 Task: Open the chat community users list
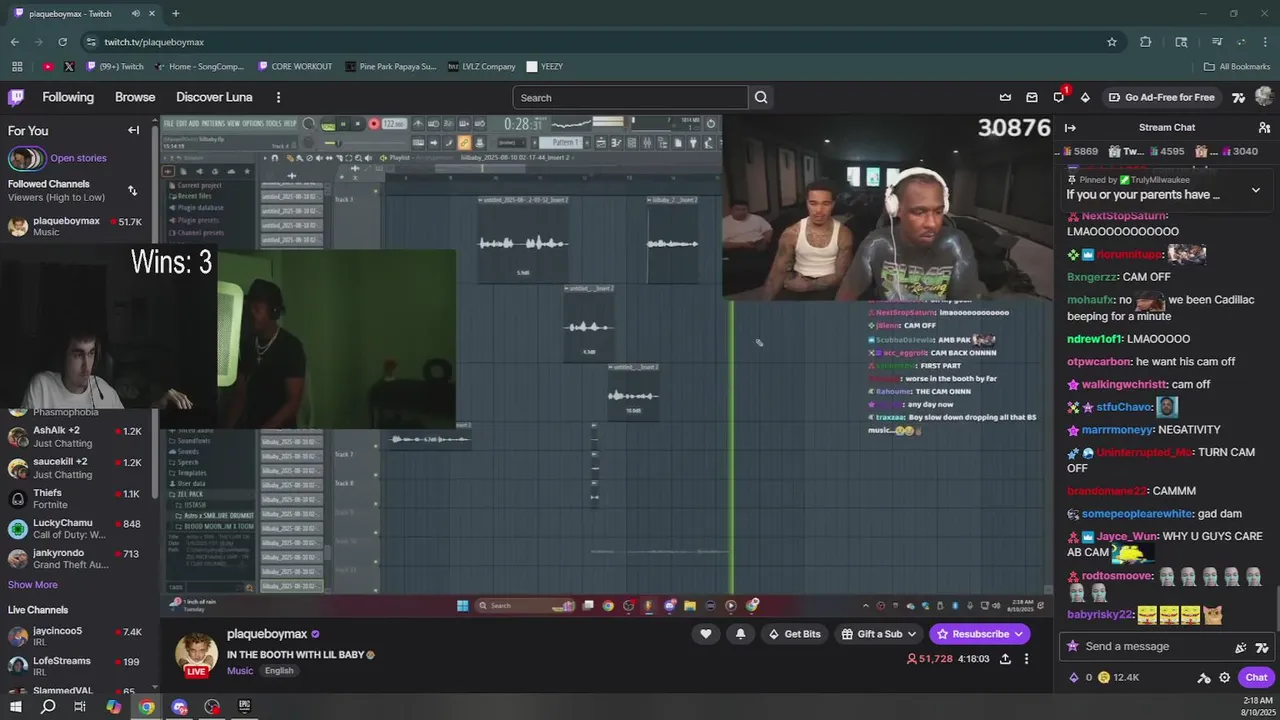[x=1264, y=127]
